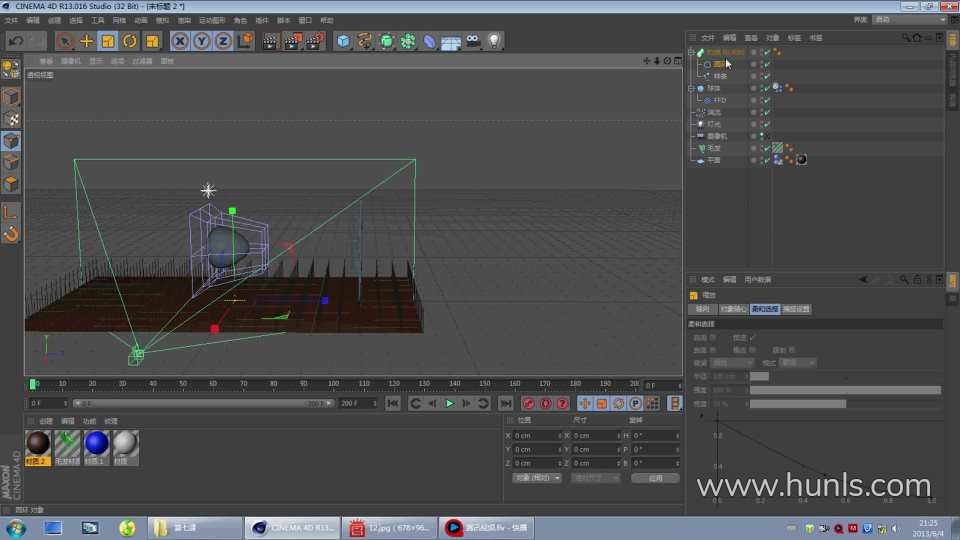Click the light bulb Light icon
The width and height of the screenshot is (960, 540).
tap(493, 41)
